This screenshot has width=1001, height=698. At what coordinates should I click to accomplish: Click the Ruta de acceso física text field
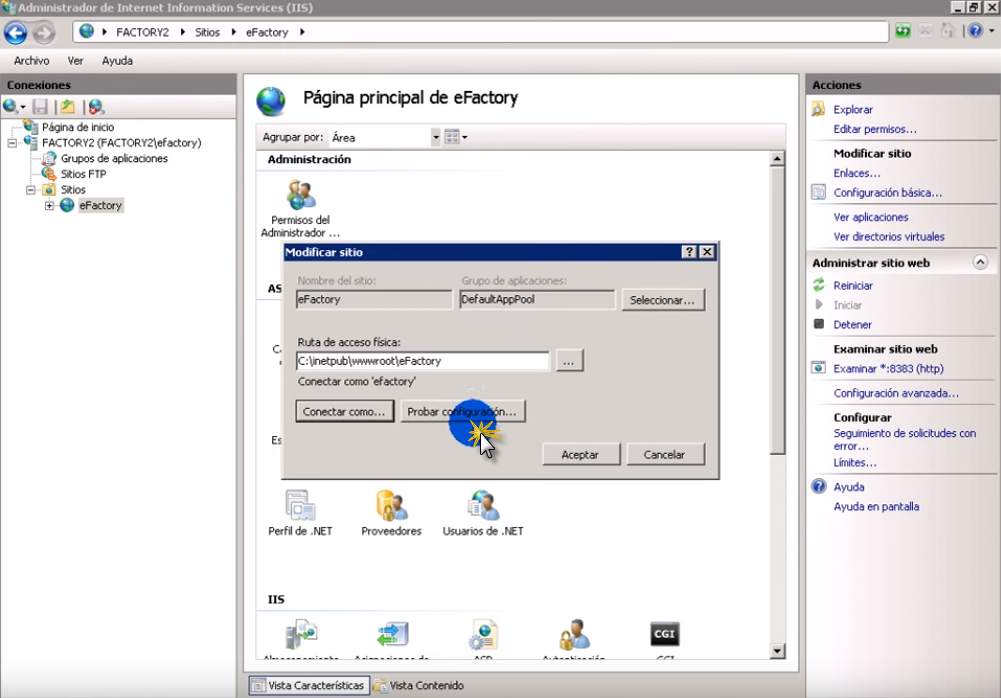[x=422, y=361]
